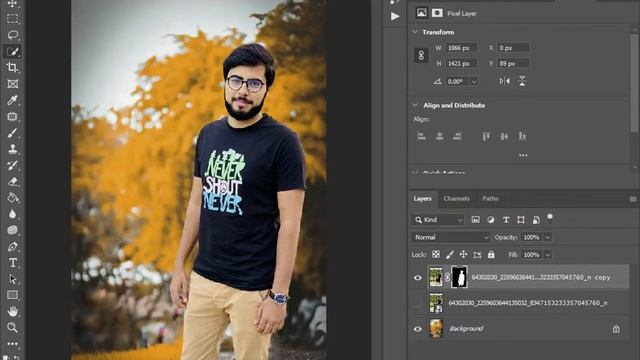Open the Edit Toolbar ellipsis
The height and width of the screenshot is (360, 640).
click(13, 344)
